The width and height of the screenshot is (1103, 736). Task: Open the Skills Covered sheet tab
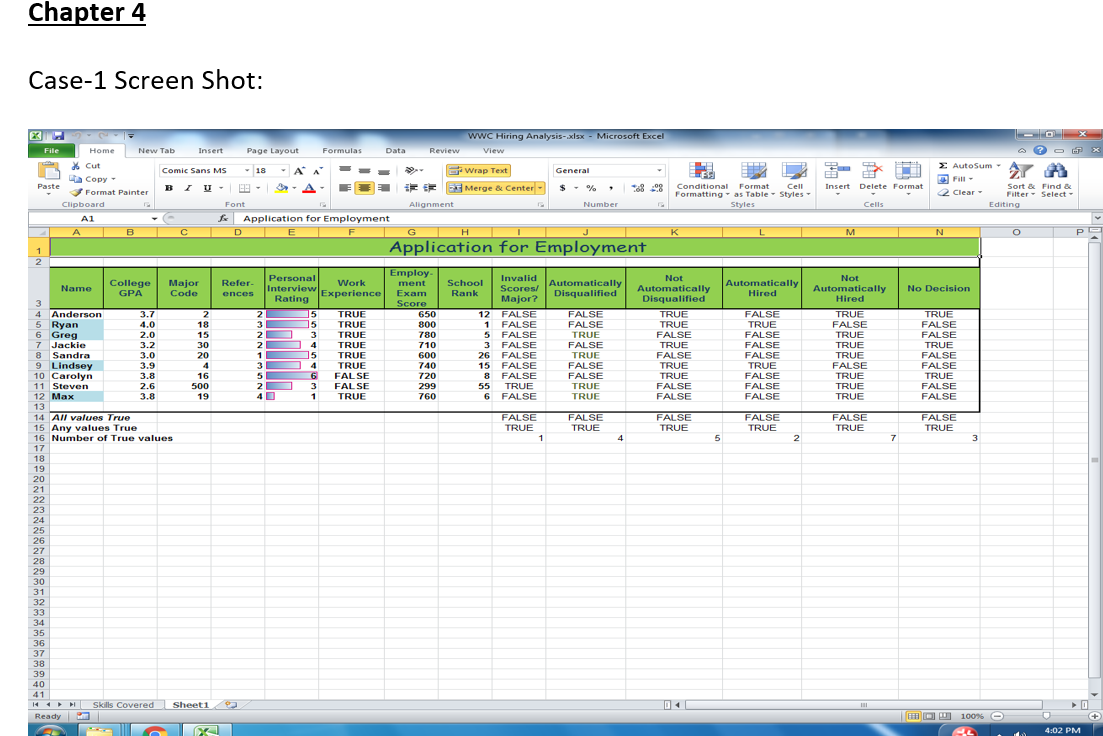tap(123, 705)
